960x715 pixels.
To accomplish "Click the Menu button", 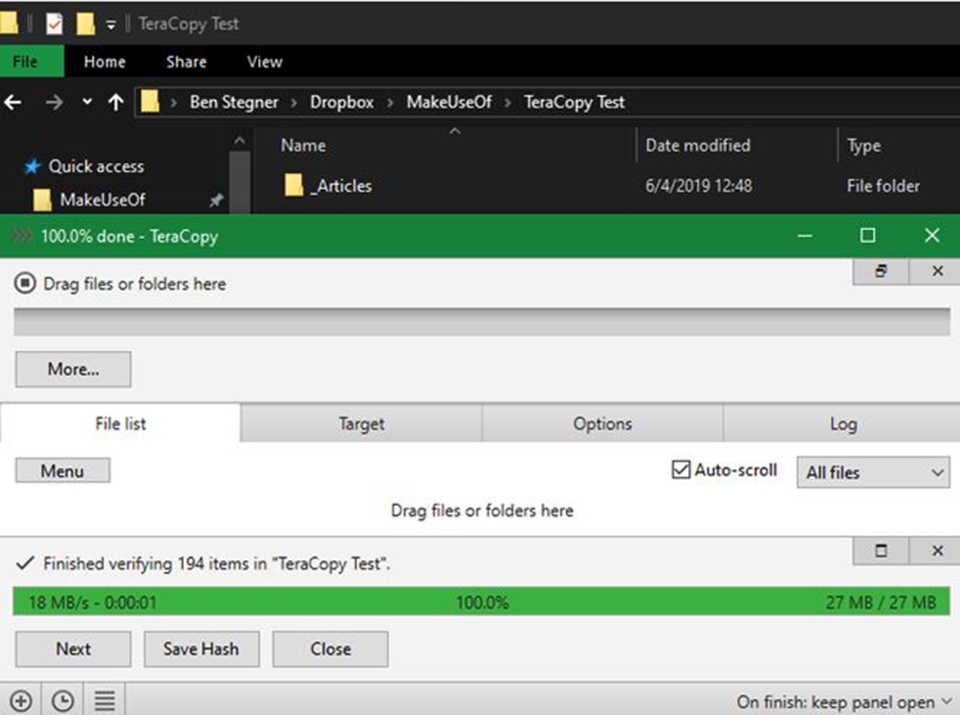I will [62, 471].
